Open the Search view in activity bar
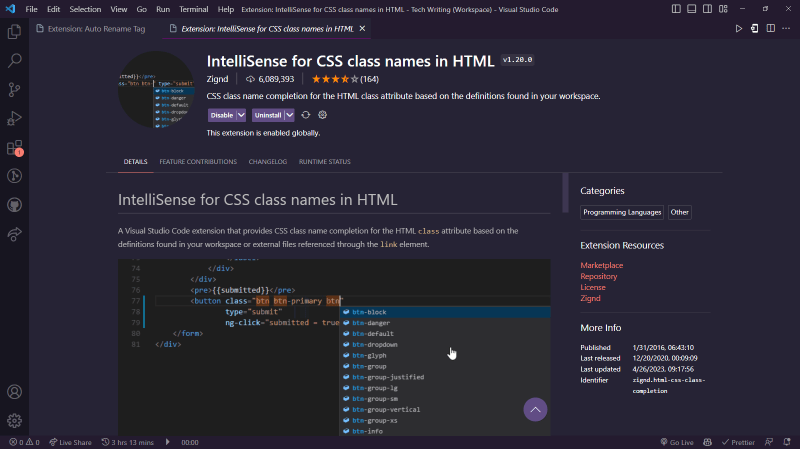 click(14, 61)
